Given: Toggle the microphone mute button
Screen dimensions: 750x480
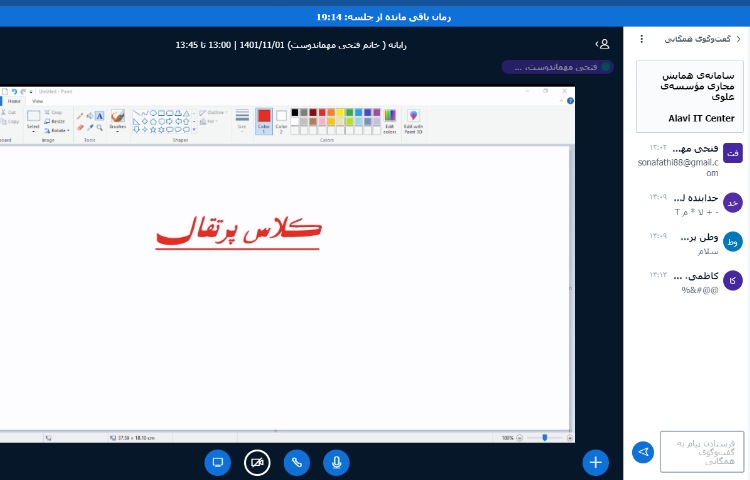Looking at the screenshot, I should 336,462.
